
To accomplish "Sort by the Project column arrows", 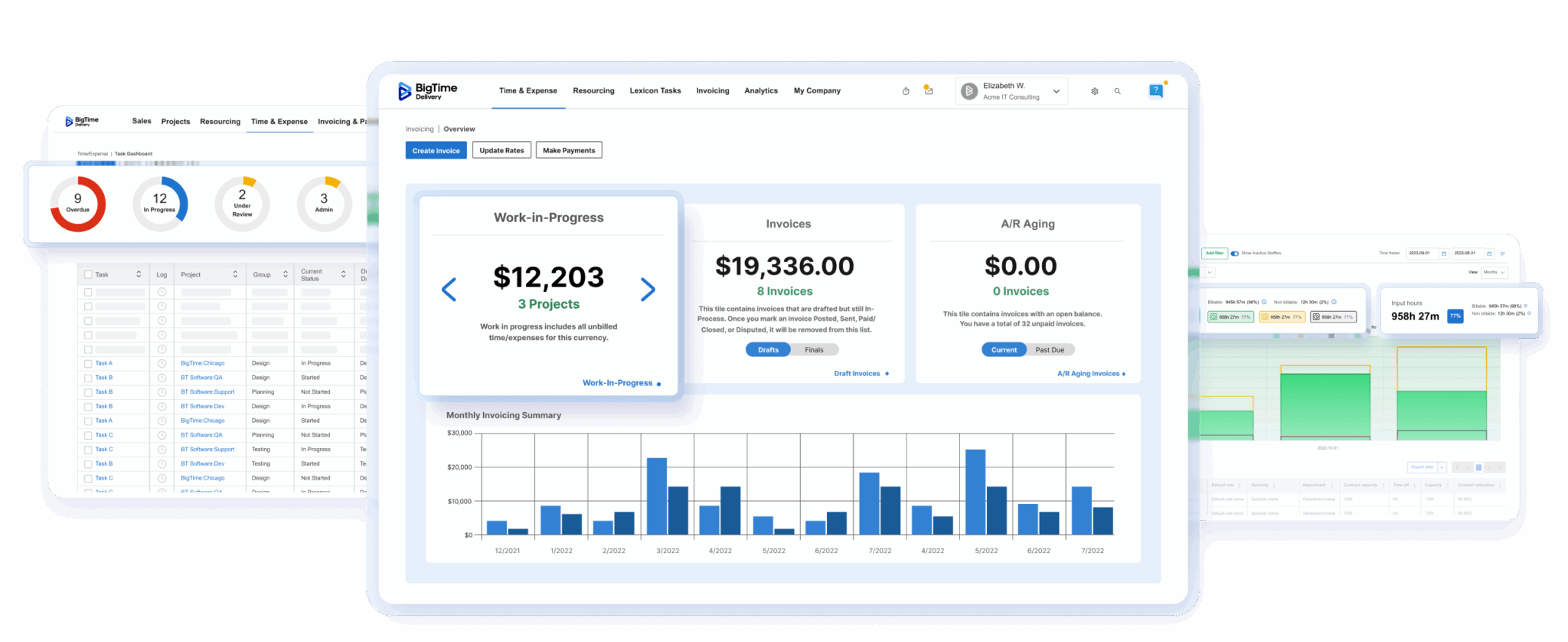I will point(235,274).
